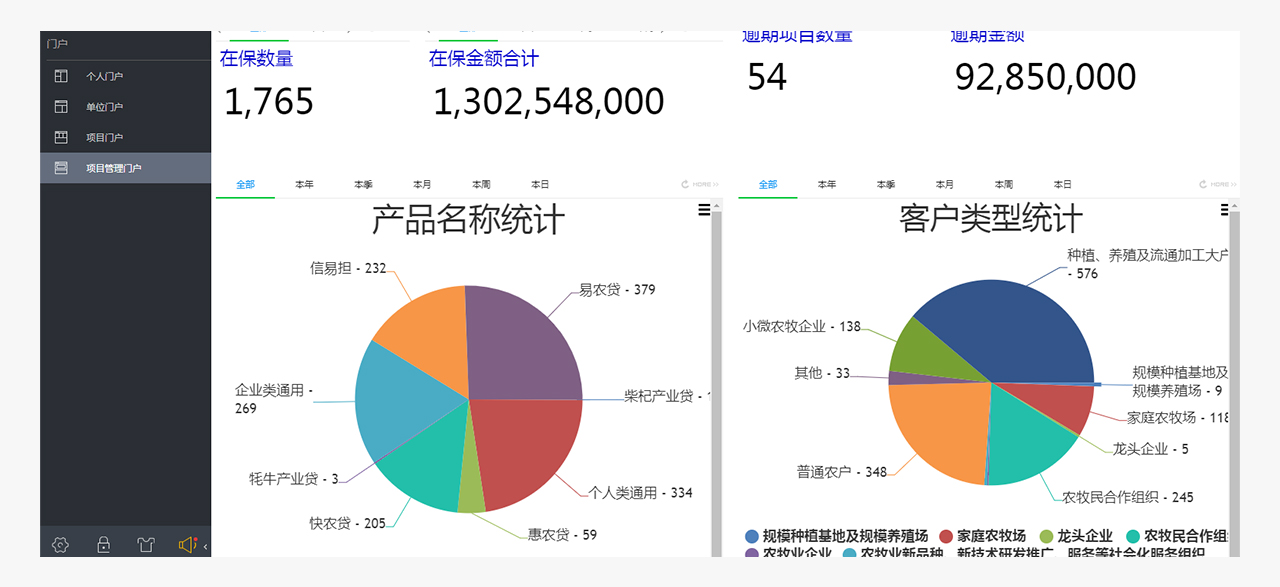Select 本周 tab above 产品名称统计 chart

coord(481,185)
